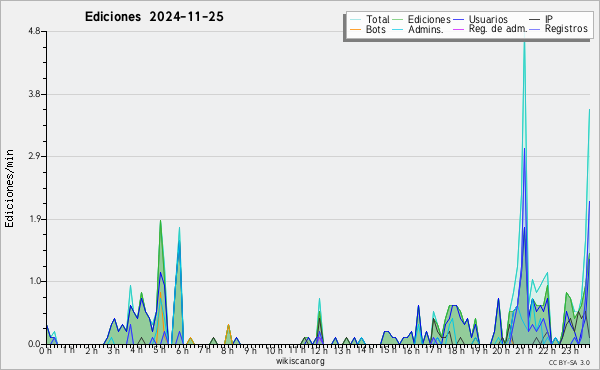Viewport: 600px width, 370px height.
Task: Click the 'CC BY-SA 3.0' license text
Action: click(x=569, y=362)
